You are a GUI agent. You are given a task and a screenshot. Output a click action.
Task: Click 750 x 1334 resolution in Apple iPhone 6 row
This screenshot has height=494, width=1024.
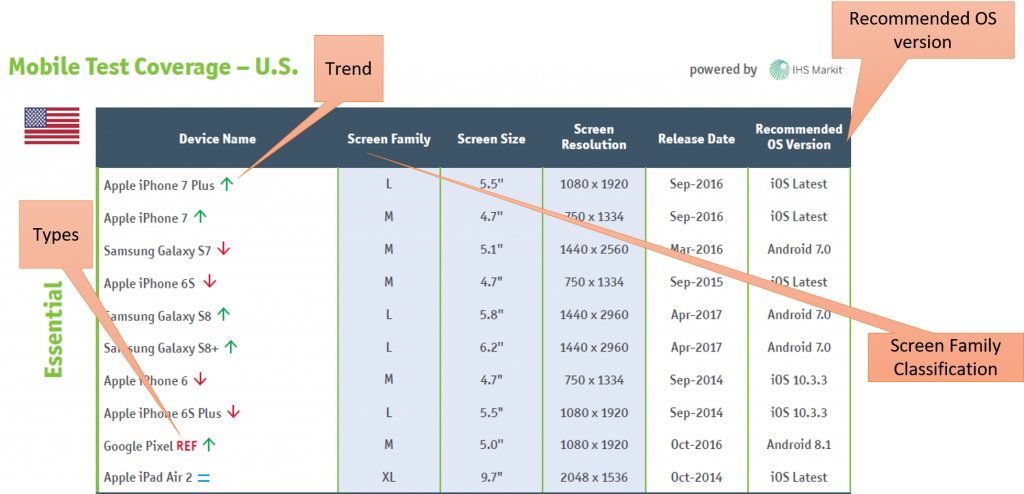pyautogui.click(x=594, y=380)
